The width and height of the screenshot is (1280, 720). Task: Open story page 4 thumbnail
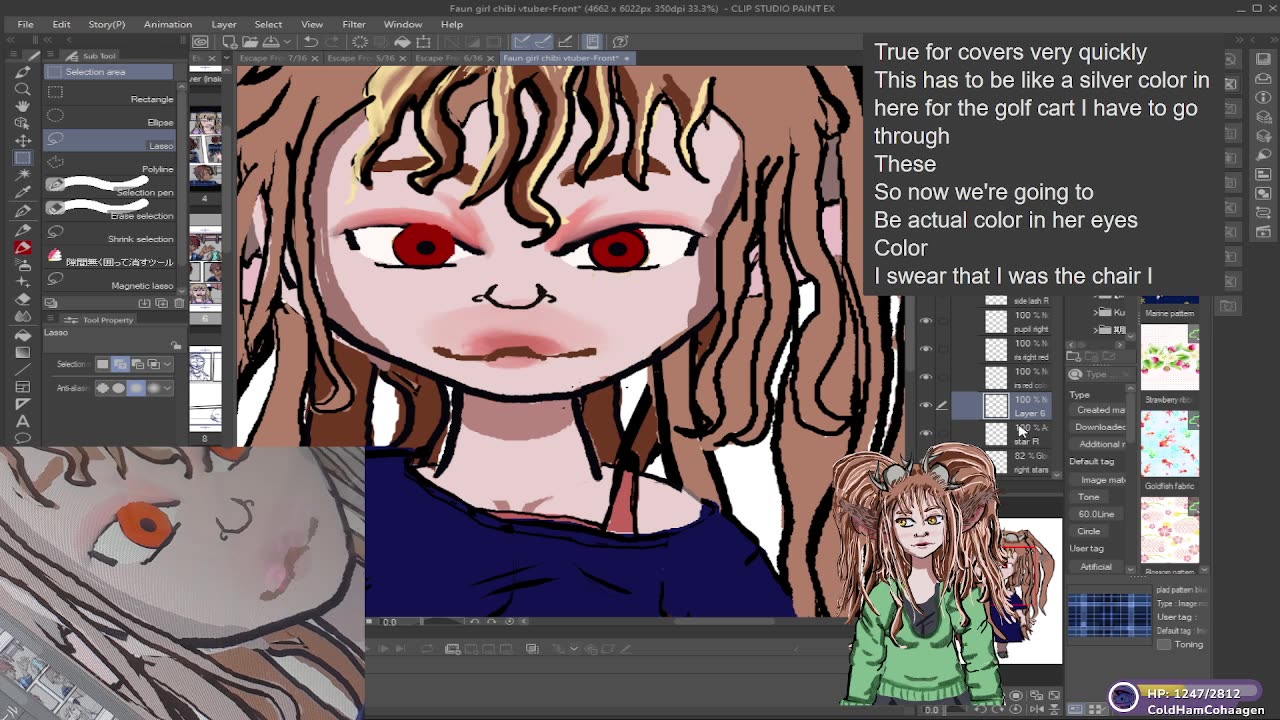(x=205, y=150)
